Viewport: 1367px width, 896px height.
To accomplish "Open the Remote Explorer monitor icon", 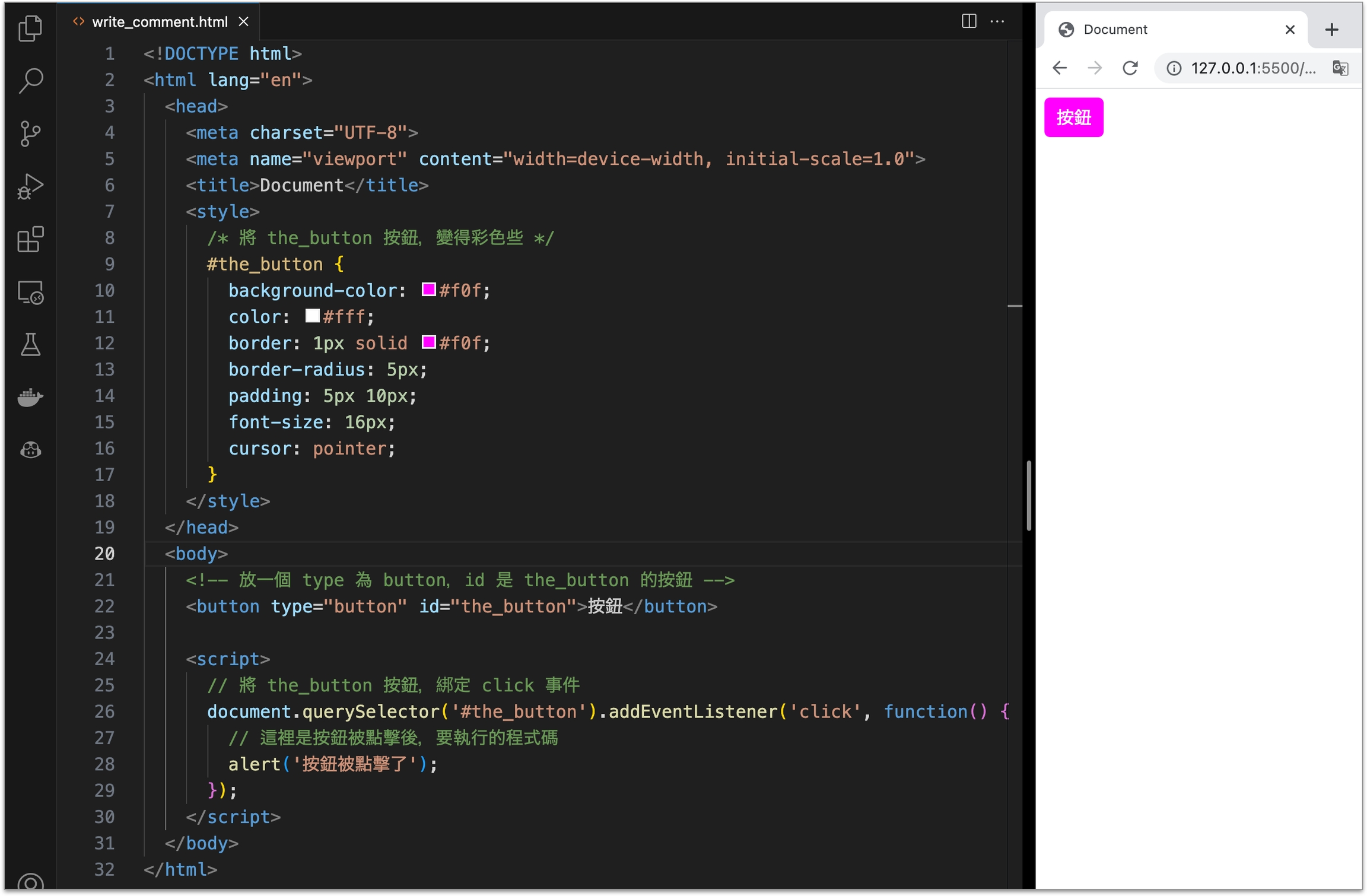I will [30, 293].
